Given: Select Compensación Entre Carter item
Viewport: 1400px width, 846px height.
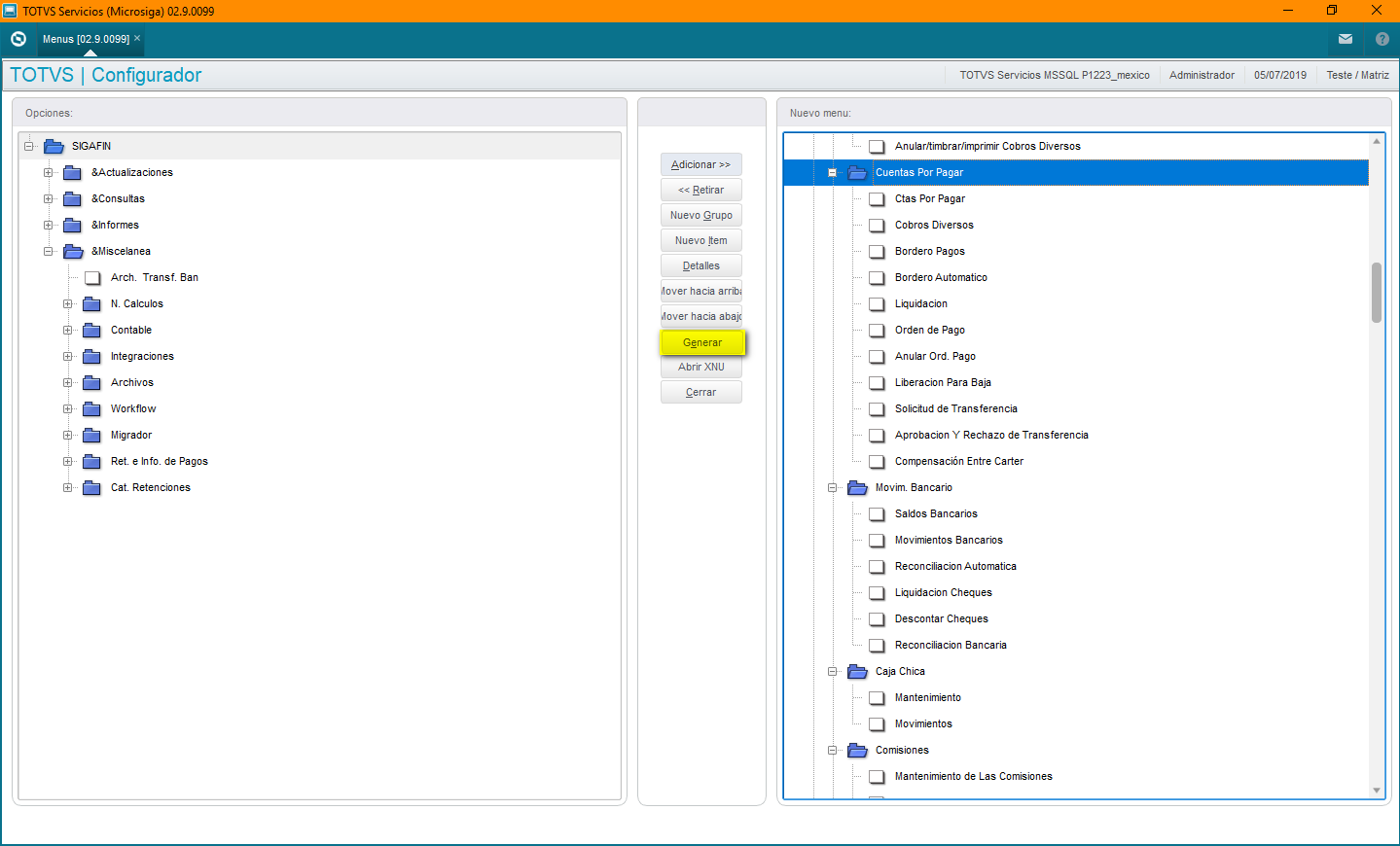Looking at the screenshot, I should pos(959,461).
